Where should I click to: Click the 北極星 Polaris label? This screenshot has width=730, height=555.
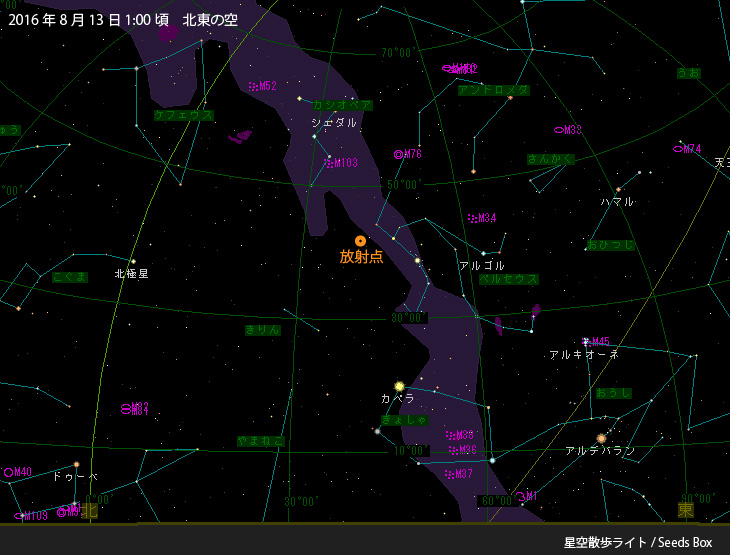pos(132,274)
